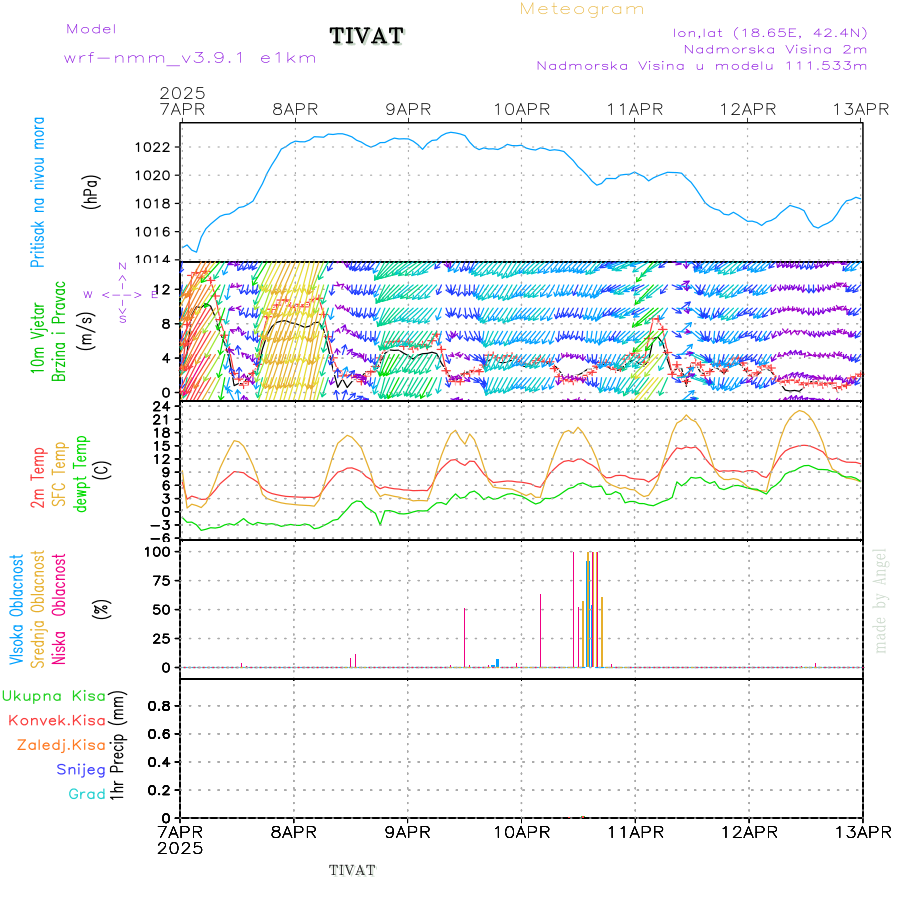Click the green "Ukupna Kisa" legend label
The image size is (900, 900).
click(54, 696)
